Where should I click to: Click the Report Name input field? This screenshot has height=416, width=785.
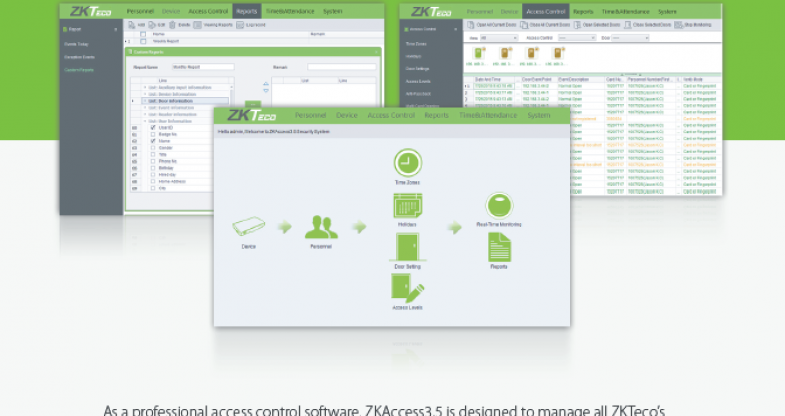202,67
